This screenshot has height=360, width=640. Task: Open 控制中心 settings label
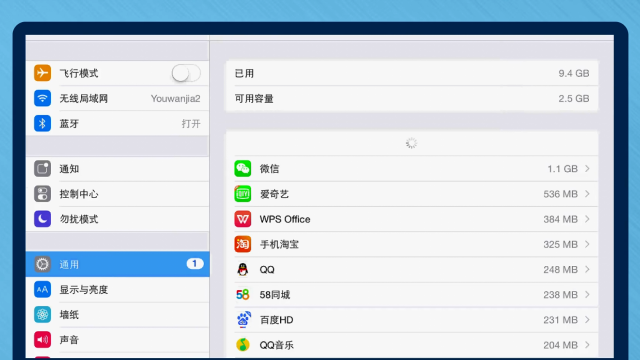coord(79,194)
